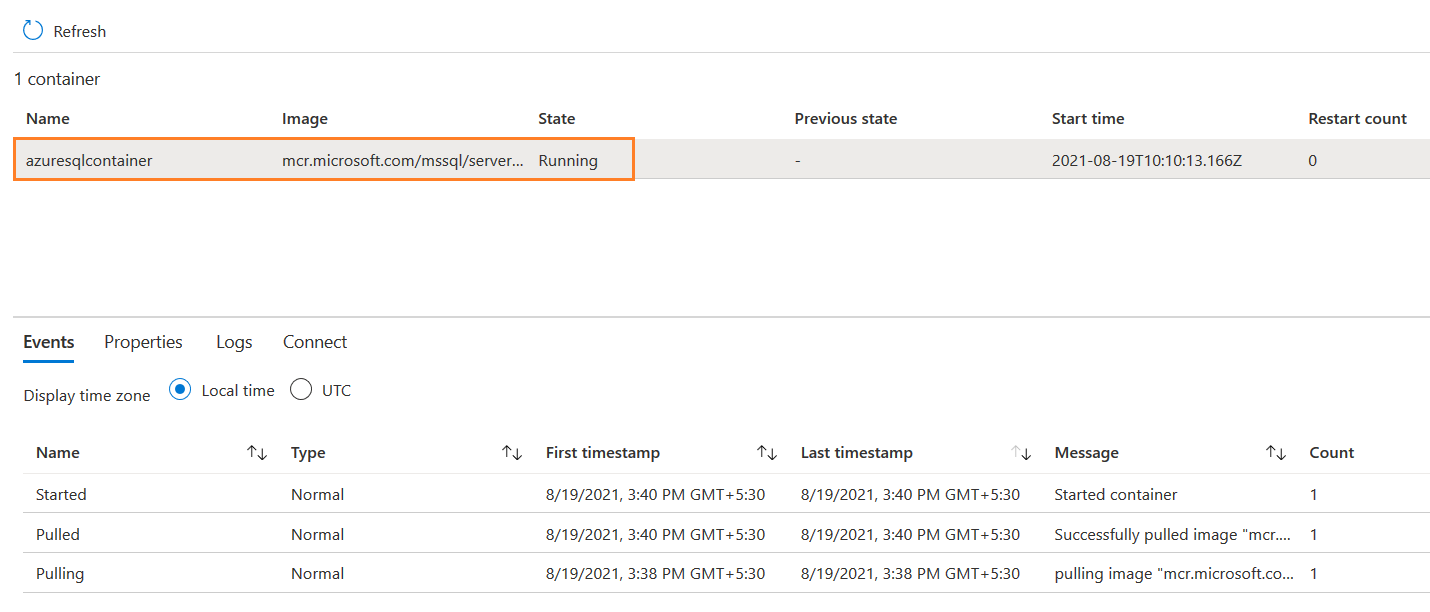Viewport: 1430px width, 612px height.
Task: Sort by First timestamp arrows icon
Action: (767, 453)
